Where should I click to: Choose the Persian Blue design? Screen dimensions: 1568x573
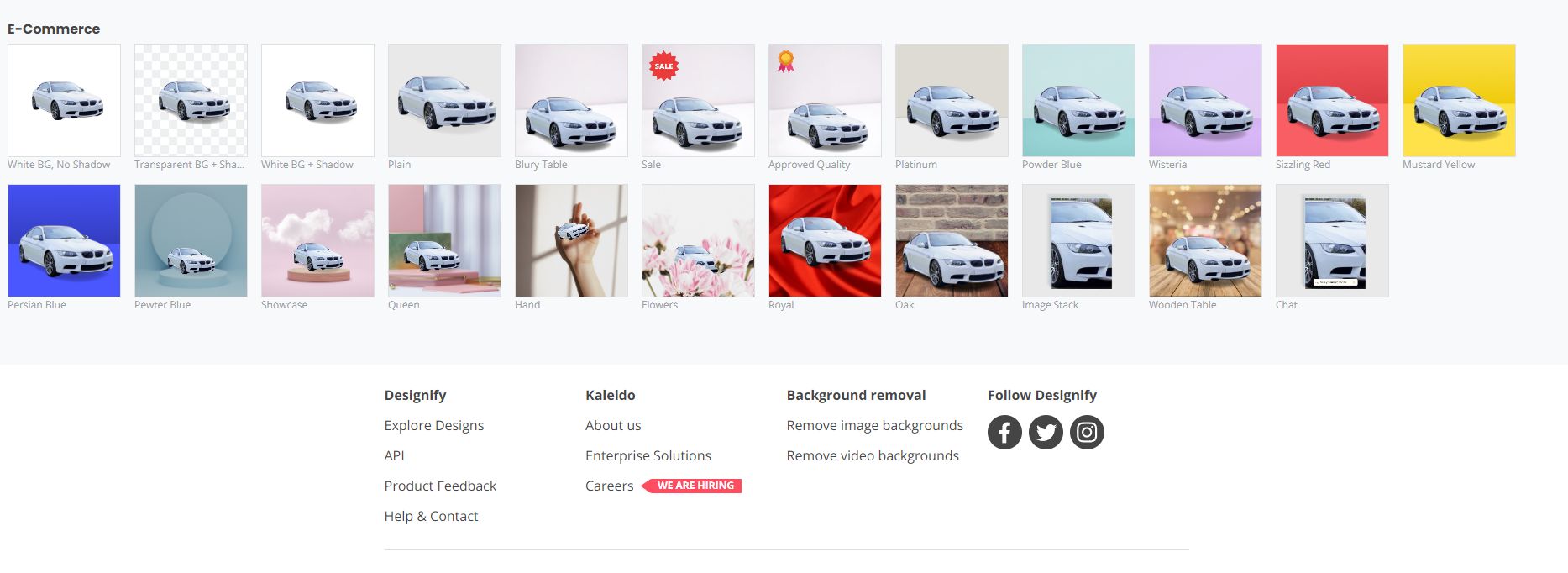point(64,240)
